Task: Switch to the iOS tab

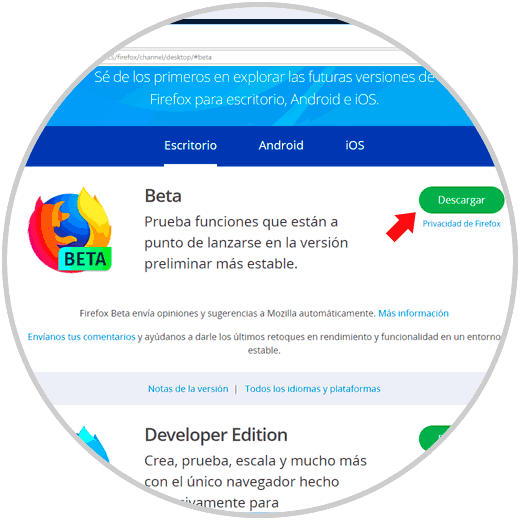Action: coord(355,146)
